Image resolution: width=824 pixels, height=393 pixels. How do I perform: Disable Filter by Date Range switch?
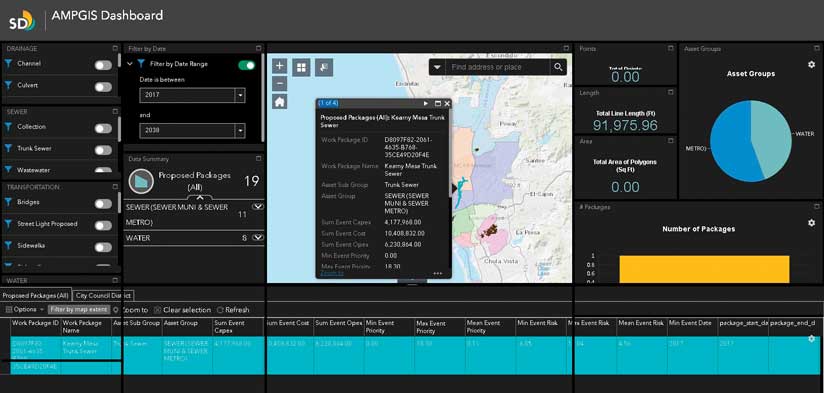pyautogui.click(x=246, y=65)
